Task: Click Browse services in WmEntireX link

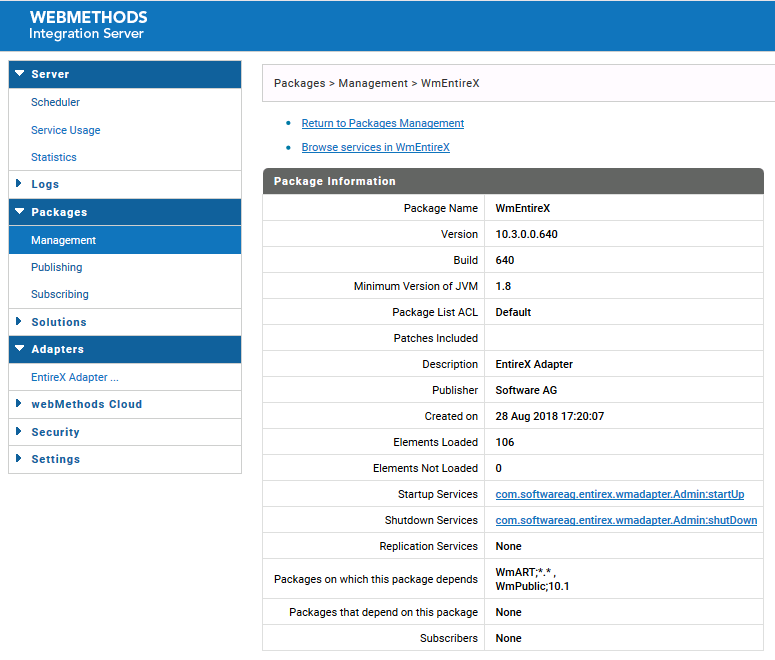Action: pos(375,147)
